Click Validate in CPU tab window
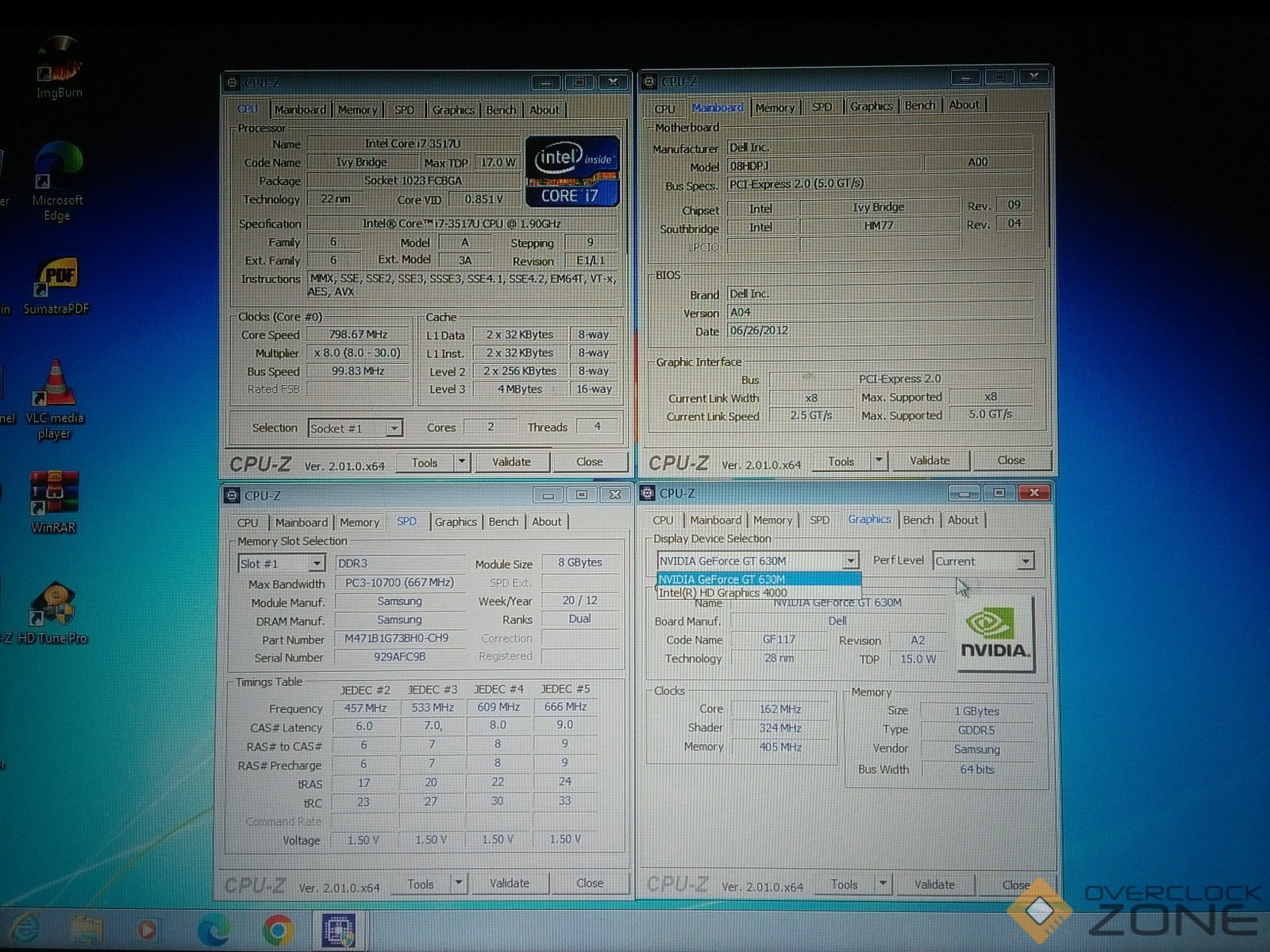The width and height of the screenshot is (1270, 952). (x=511, y=462)
